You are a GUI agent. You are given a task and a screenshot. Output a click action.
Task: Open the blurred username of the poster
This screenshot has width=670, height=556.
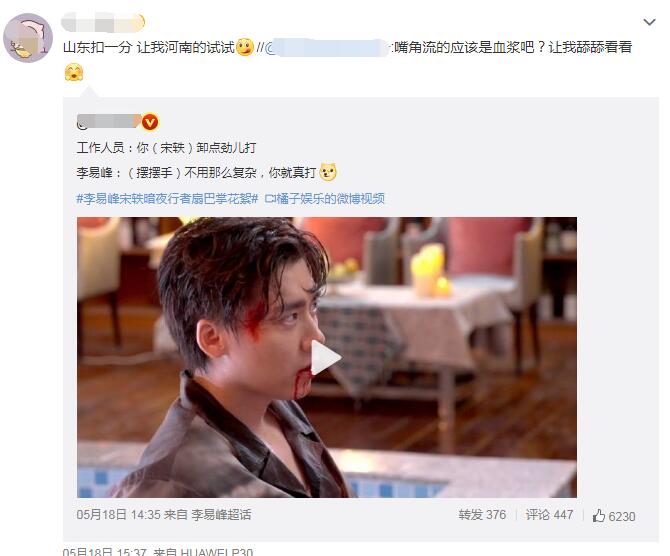(103, 23)
